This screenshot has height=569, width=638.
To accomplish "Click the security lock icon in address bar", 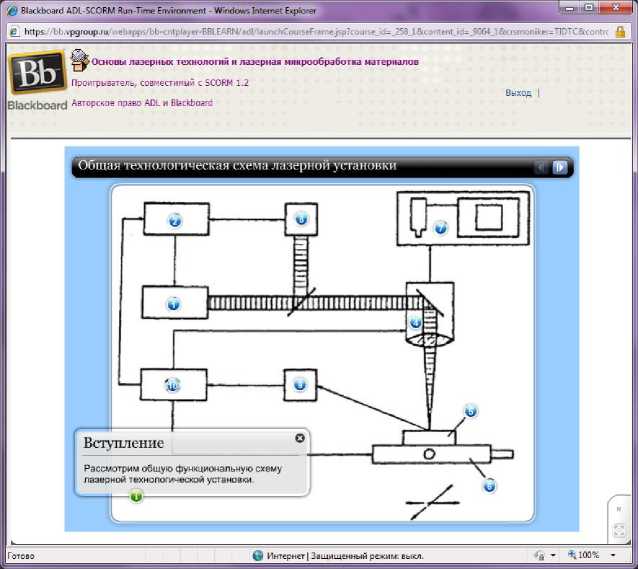I will (620, 32).
